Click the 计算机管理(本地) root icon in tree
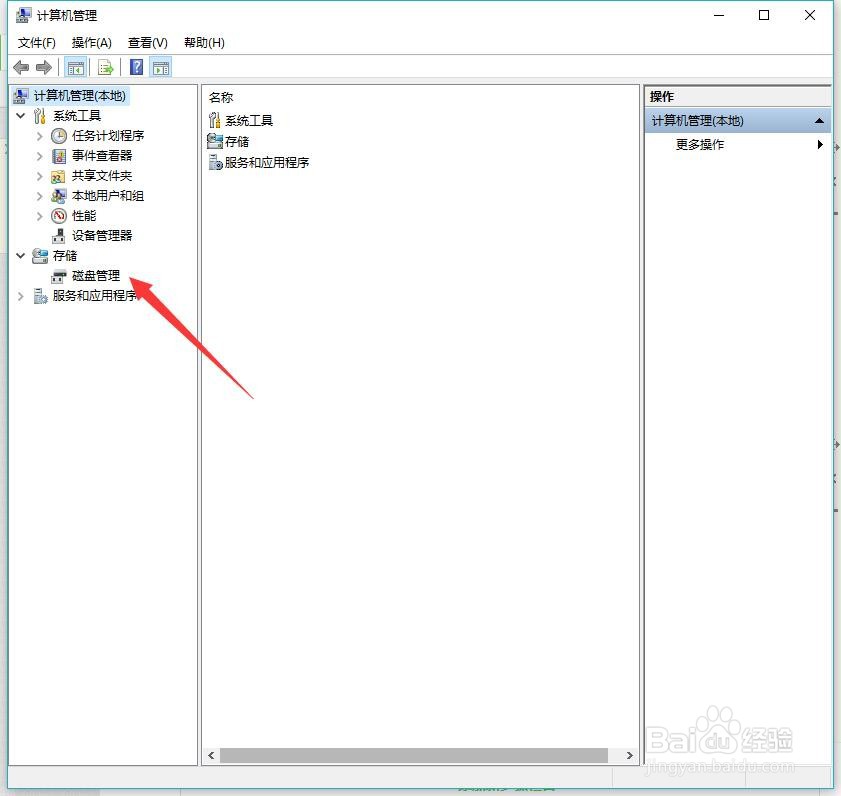 coord(21,96)
